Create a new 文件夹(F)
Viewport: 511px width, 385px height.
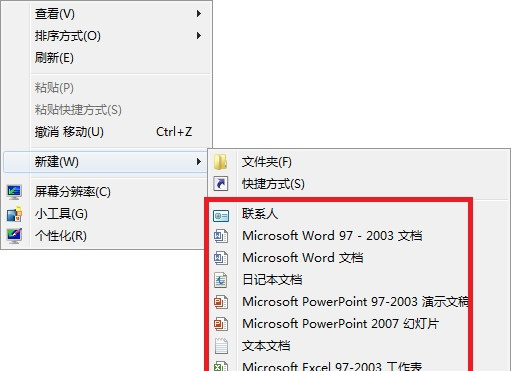pyautogui.click(x=359, y=162)
